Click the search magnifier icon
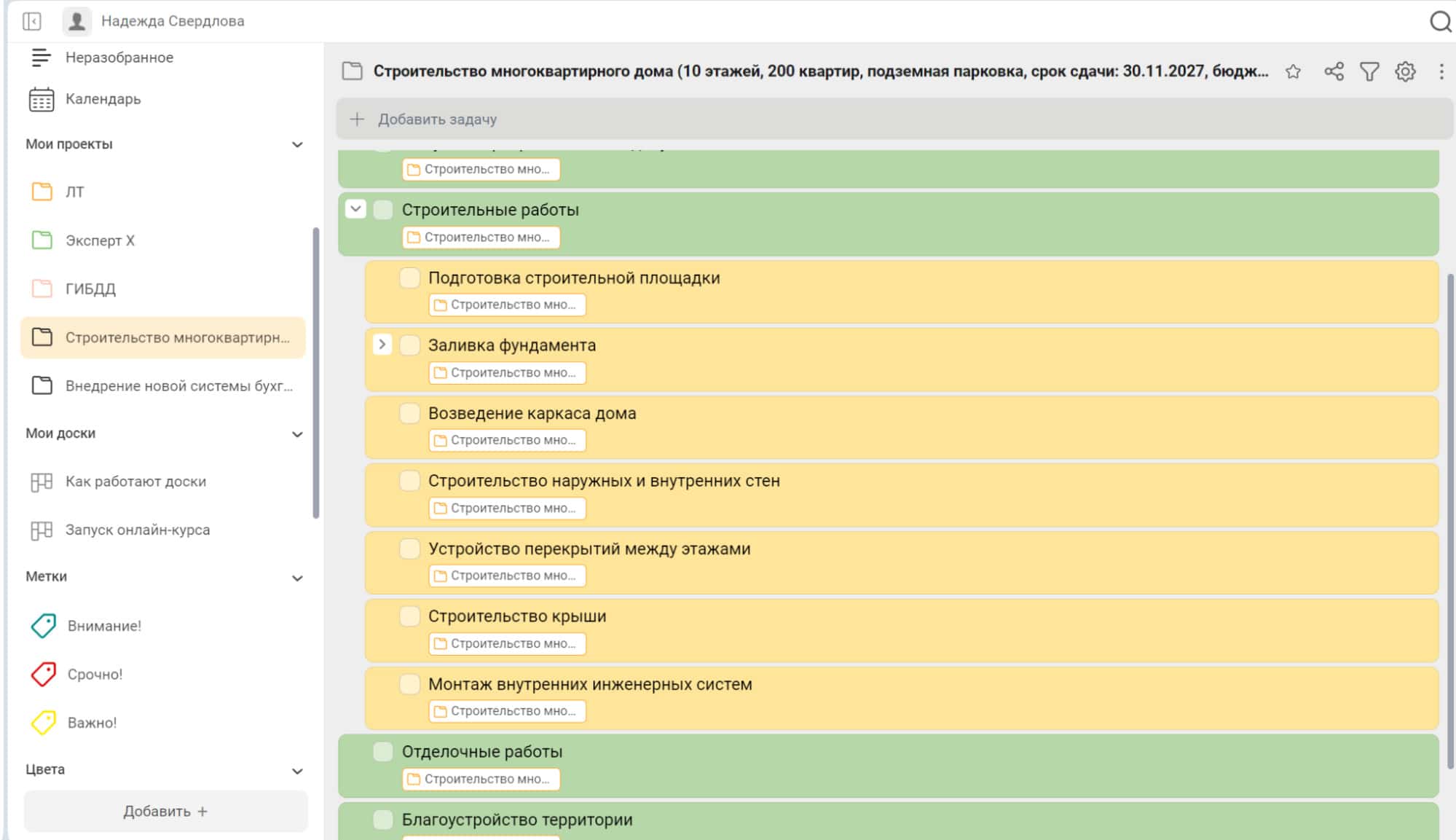 [x=1440, y=21]
